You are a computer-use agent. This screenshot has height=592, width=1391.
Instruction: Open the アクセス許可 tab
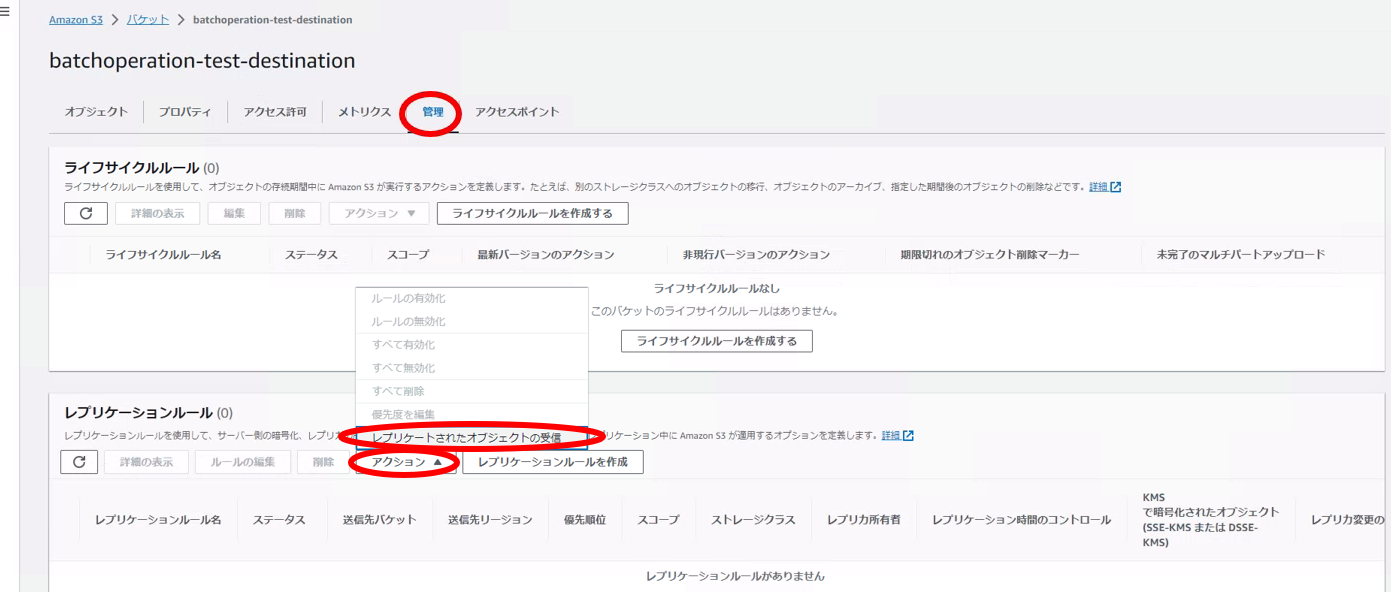(275, 112)
